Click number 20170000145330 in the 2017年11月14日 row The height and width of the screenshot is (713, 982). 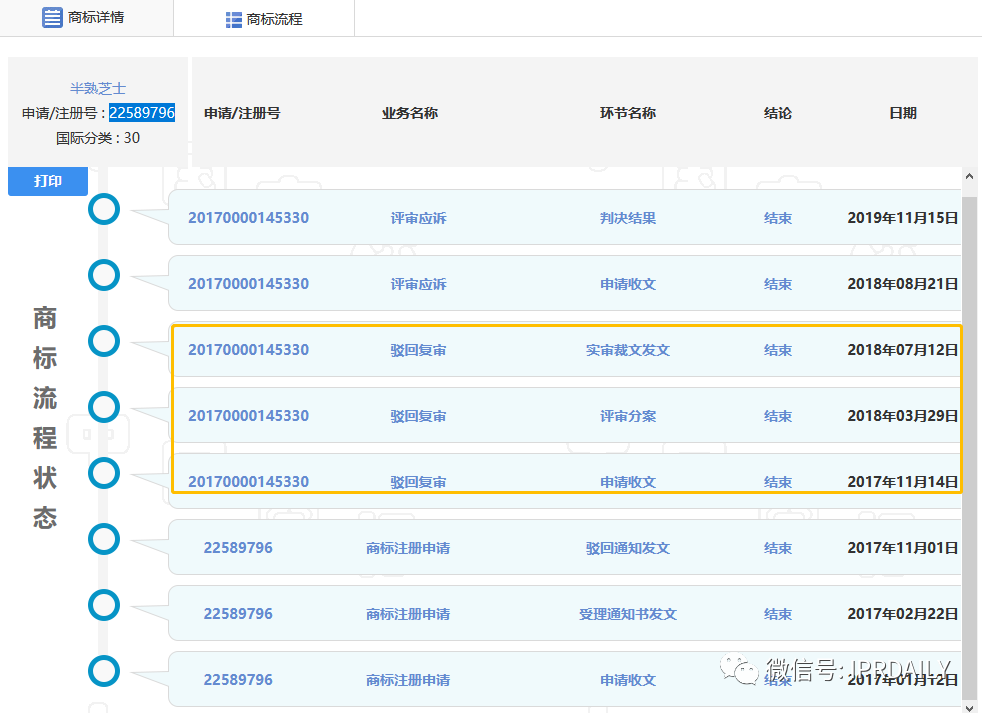pos(249,482)
